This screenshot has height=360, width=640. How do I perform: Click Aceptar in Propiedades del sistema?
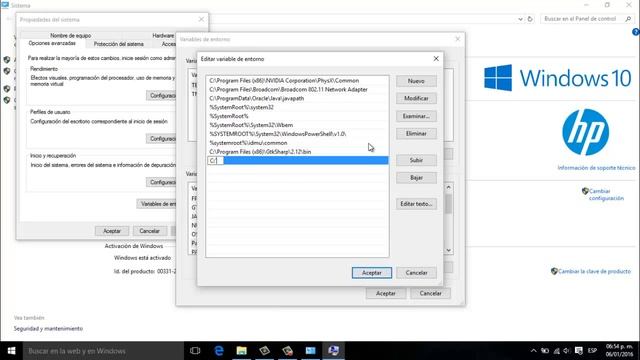pyautogui.click(x=112, y=231)
